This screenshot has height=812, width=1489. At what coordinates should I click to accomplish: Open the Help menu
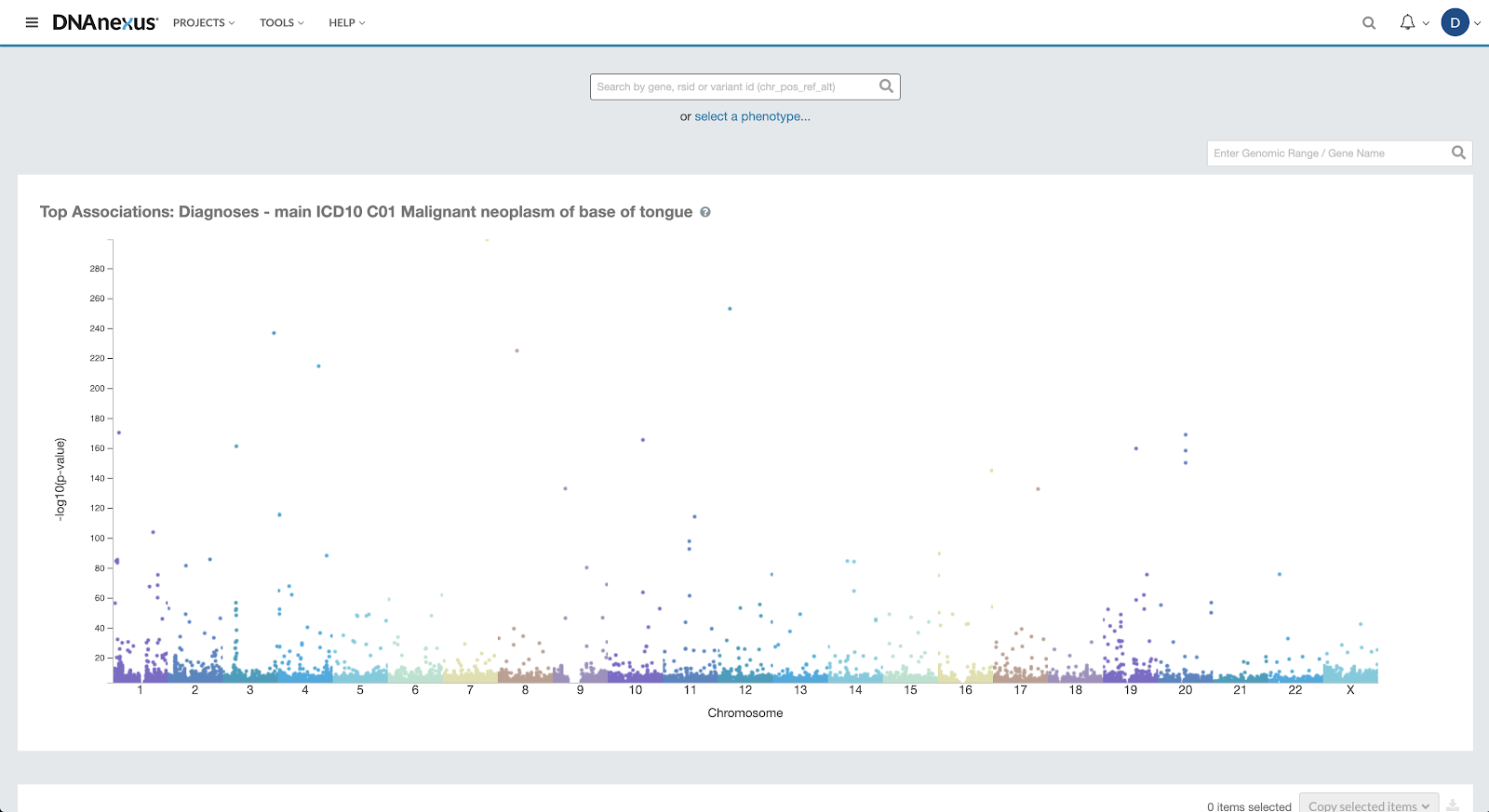(347, 22)
